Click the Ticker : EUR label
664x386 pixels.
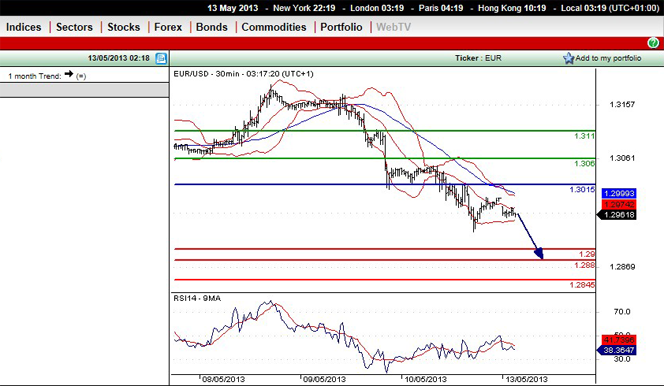click(478, 58)
